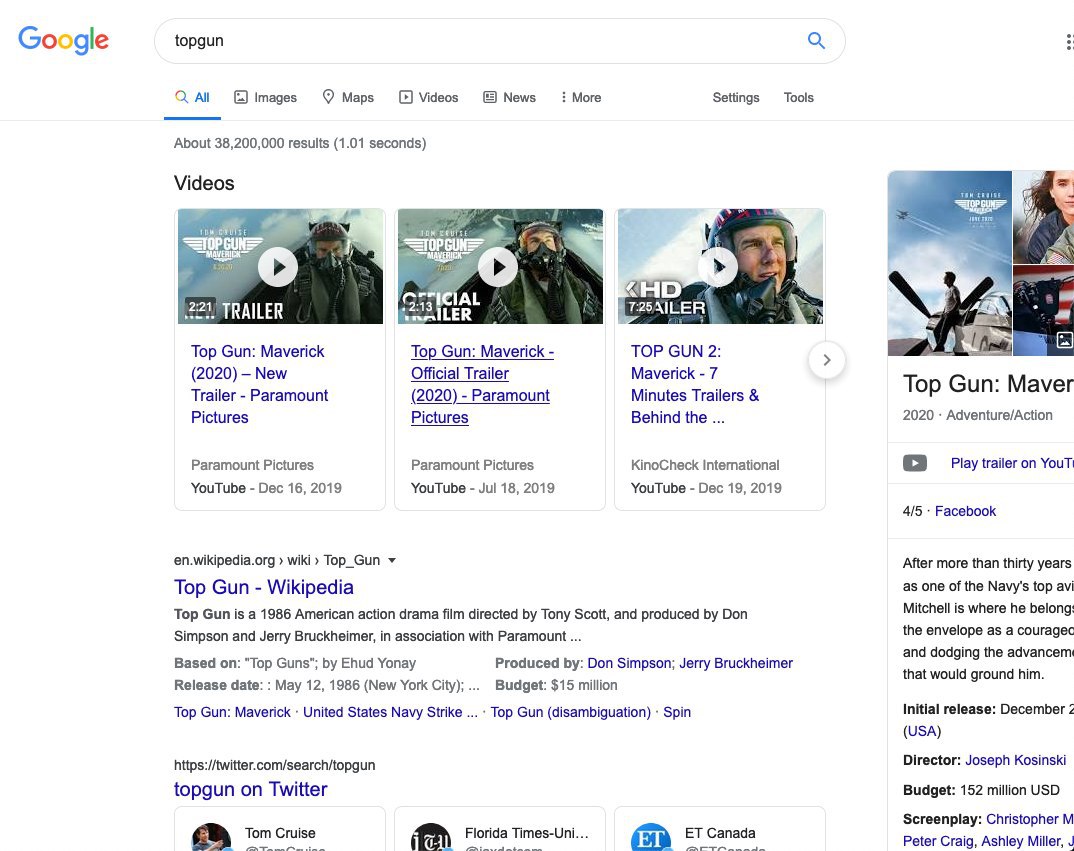Open the Top Gun: Maverick sitelink
This screenshot has height=851, width=1074.
coord(232,712)
